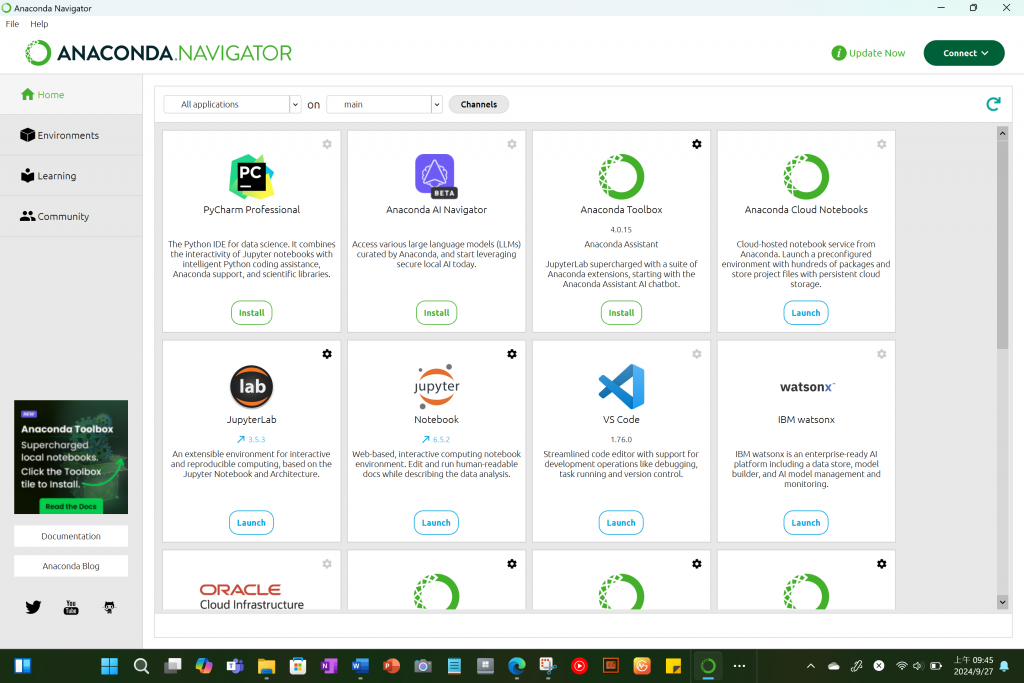This screenshot has width=1024, height=683.
Task: Click the scrollbar down arrow
Action: (x=1002, y=602)
